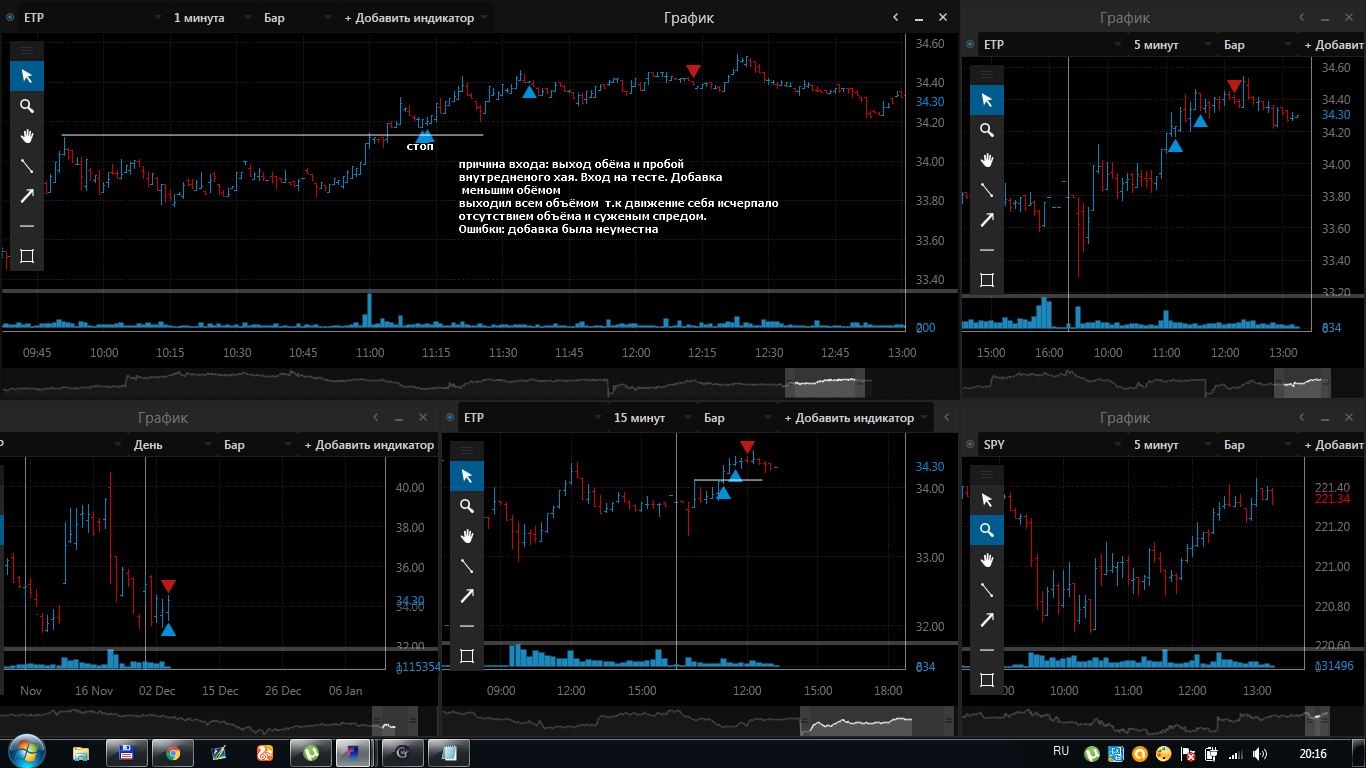This screenshot has width=1366, height=768.
Task: Choose rectangle tool in top-right ETP 5-minute chart
Action: coord(987,280)
